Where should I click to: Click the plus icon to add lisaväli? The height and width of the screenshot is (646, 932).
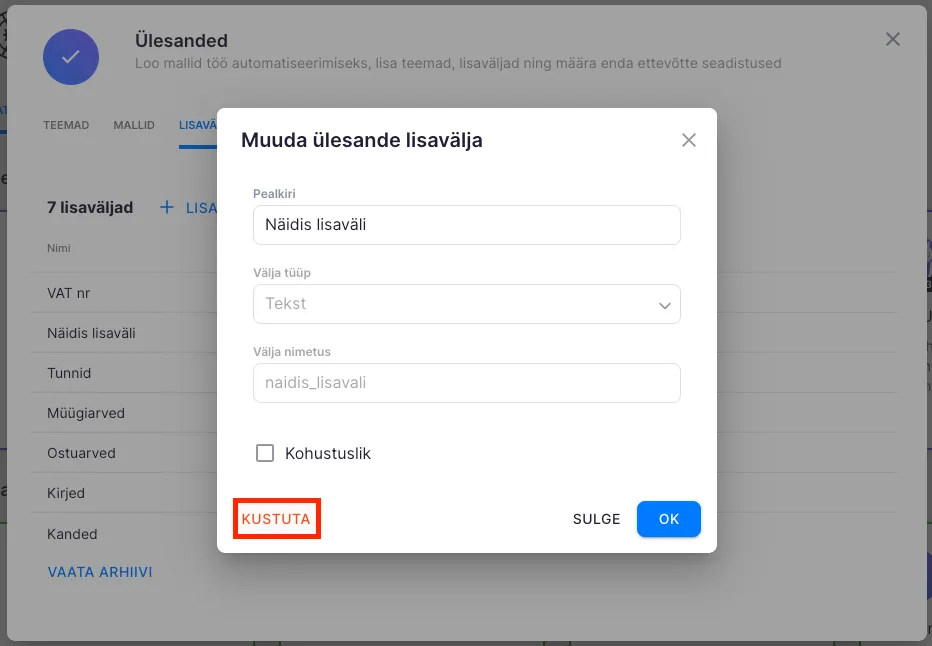tap(167, 207)
